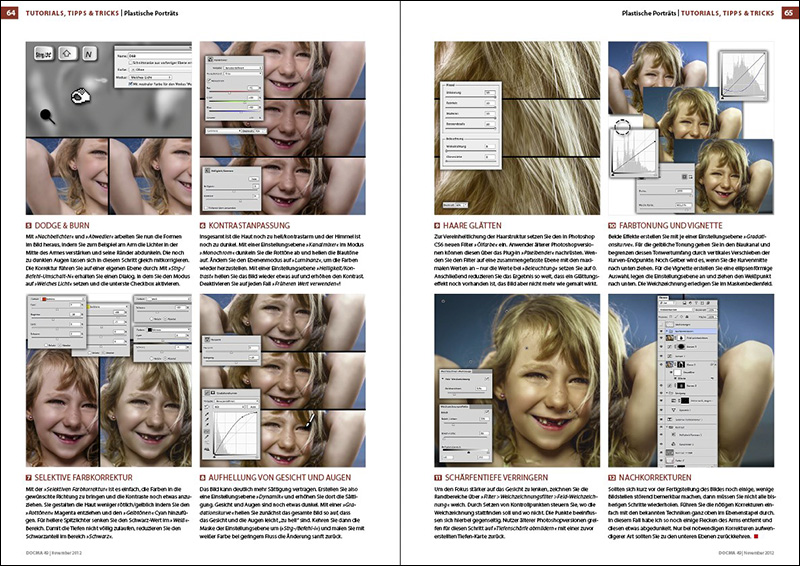Adjust the Weichzeichnen slider in blur panel
The width and height of the screenshot is (800, 566).
click(465, 394)
